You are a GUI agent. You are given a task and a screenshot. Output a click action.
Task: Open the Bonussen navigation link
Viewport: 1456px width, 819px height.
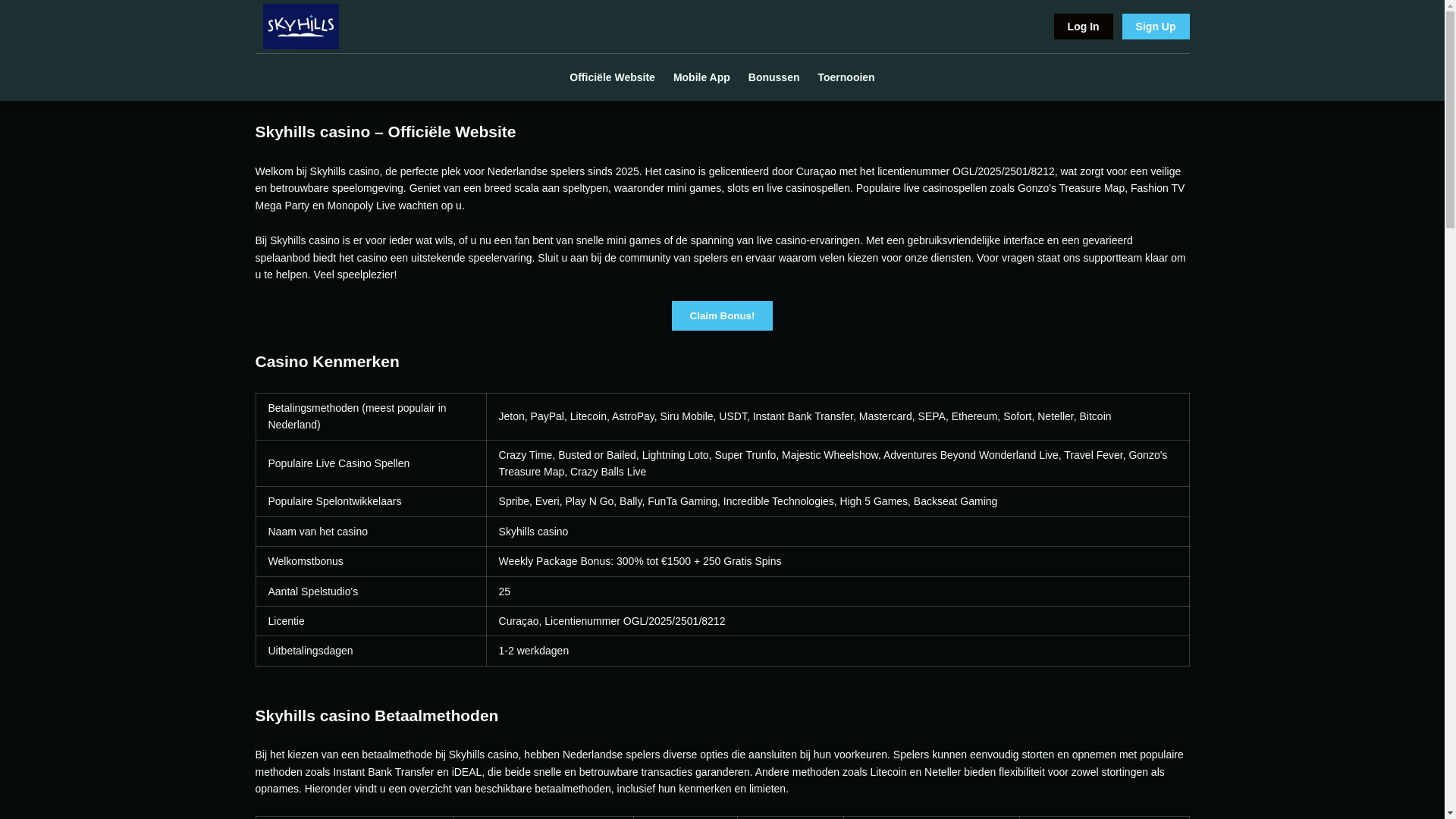[x=773, y=77]
